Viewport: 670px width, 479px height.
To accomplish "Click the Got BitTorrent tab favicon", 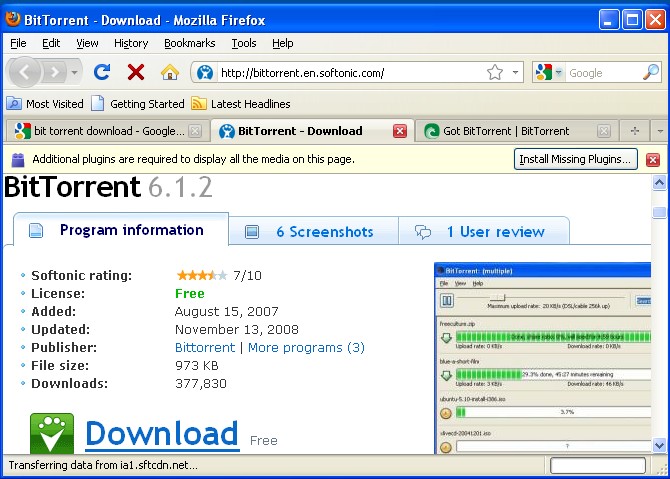I will click(x=432, y=131).
